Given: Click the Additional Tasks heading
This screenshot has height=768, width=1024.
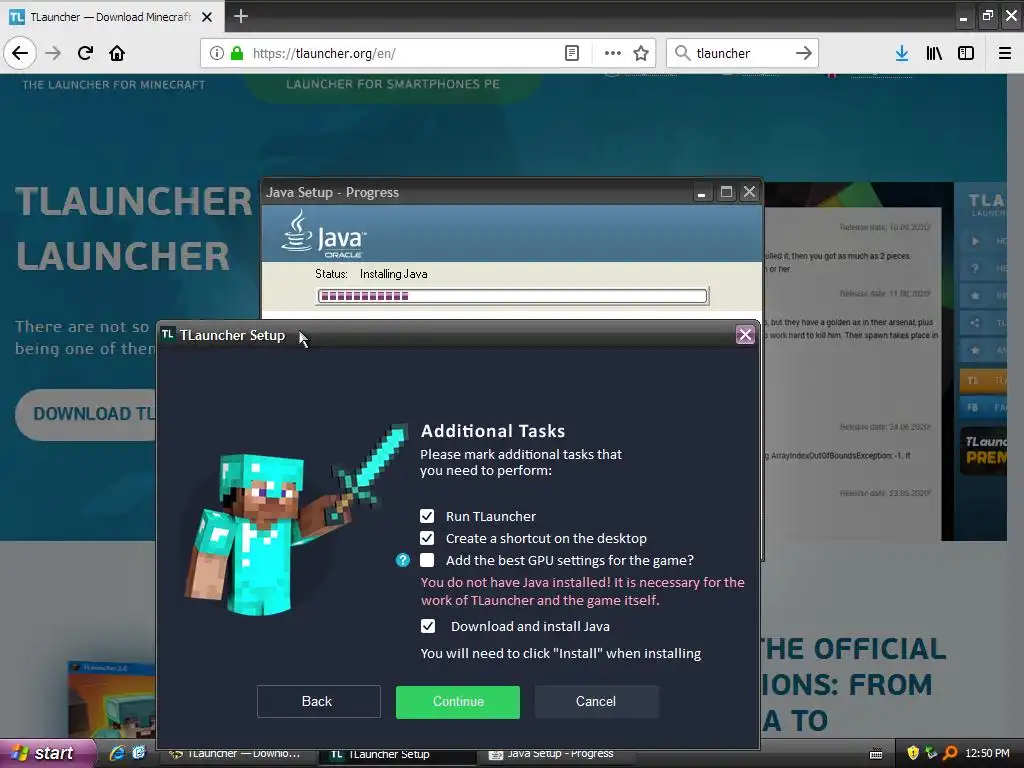Looking at the screenshot, I should [493, 431].
